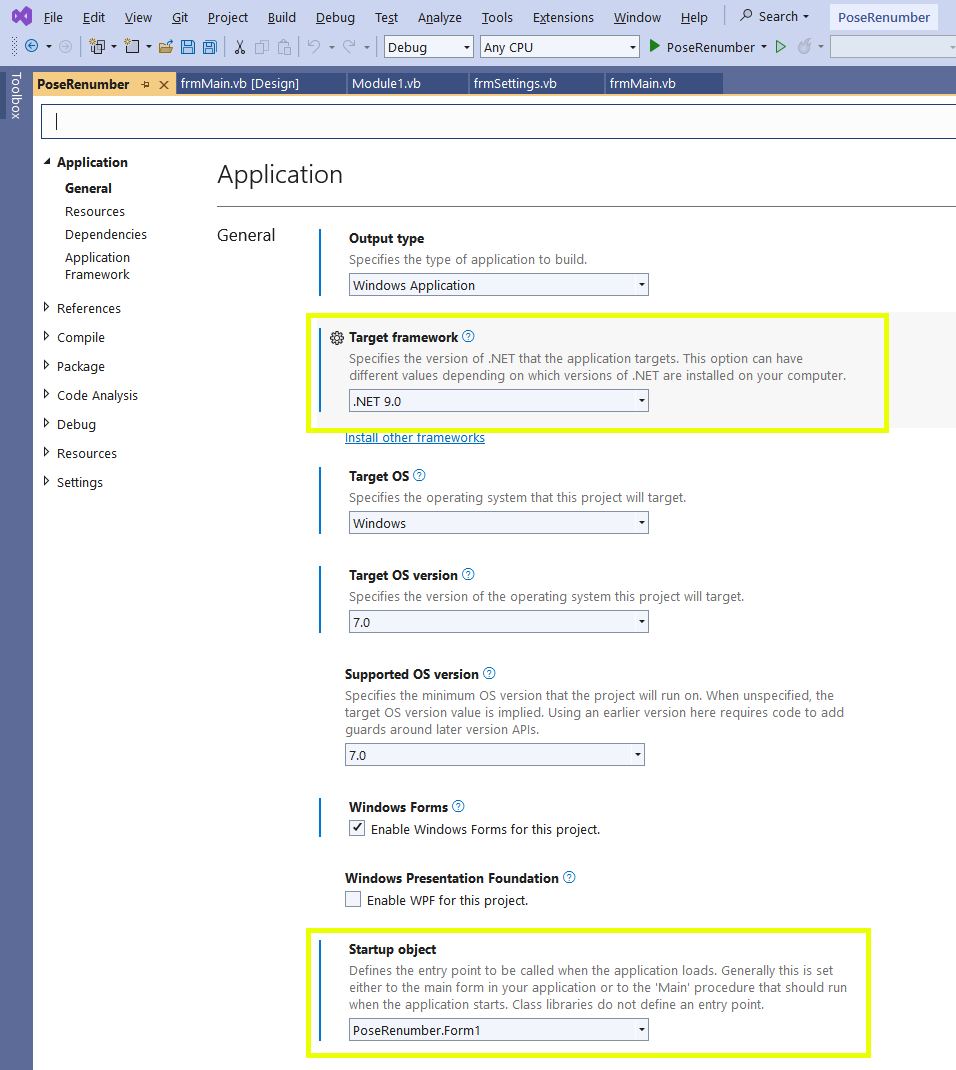Screen dimensions: 956x1070
Task: Open help icon next to Target framework
Action: click(x=468, y=336)
